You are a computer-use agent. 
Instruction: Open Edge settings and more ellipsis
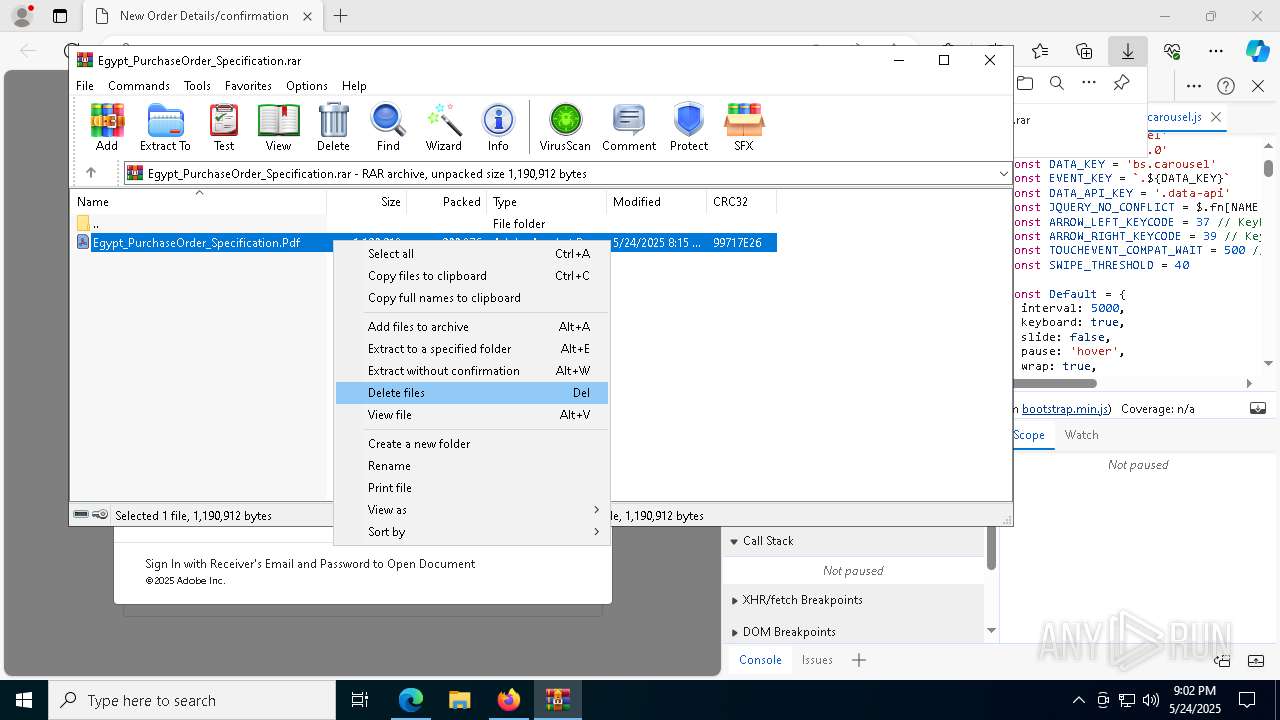click(1216, 51)
